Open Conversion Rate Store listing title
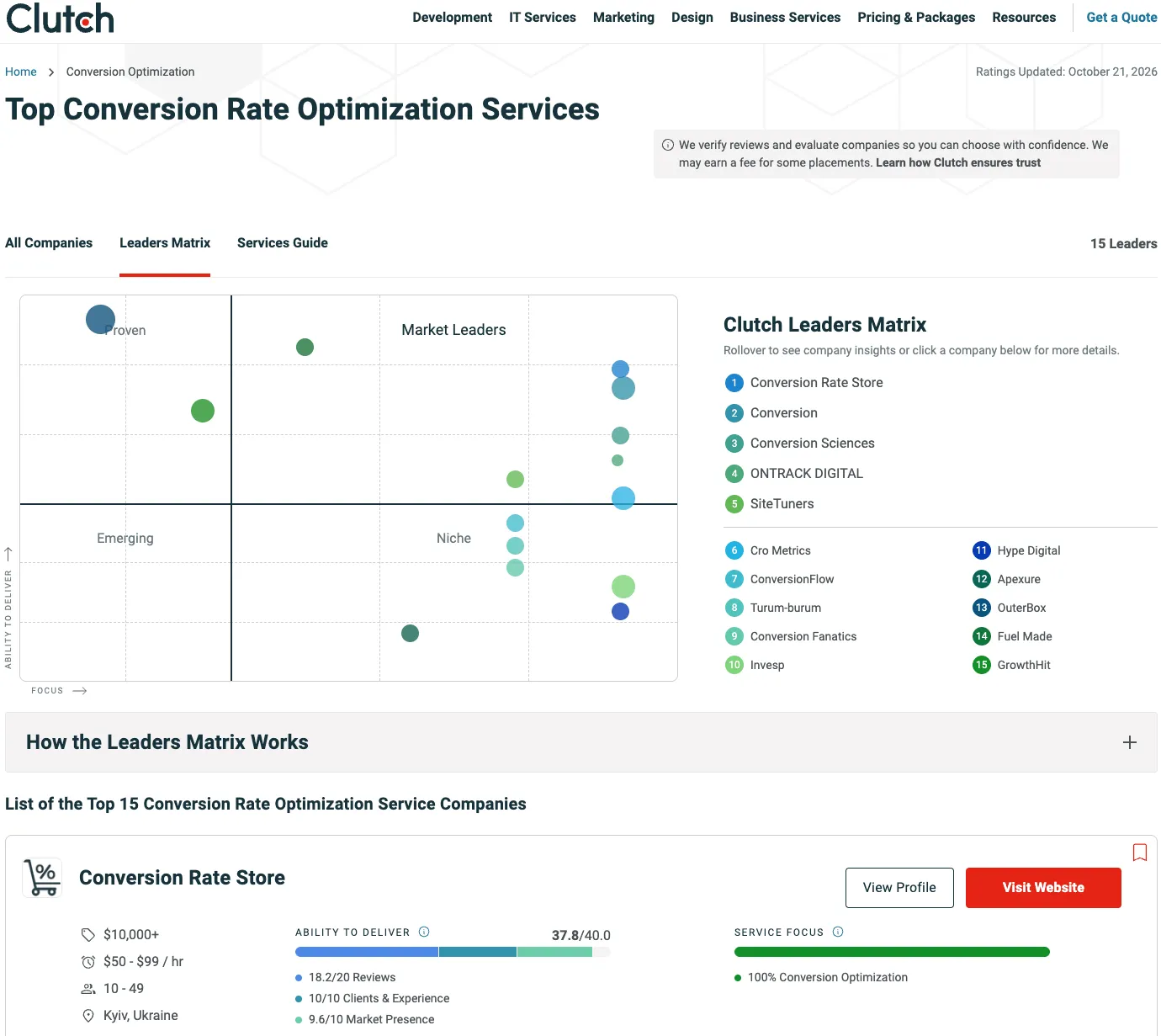 [182, 878]
